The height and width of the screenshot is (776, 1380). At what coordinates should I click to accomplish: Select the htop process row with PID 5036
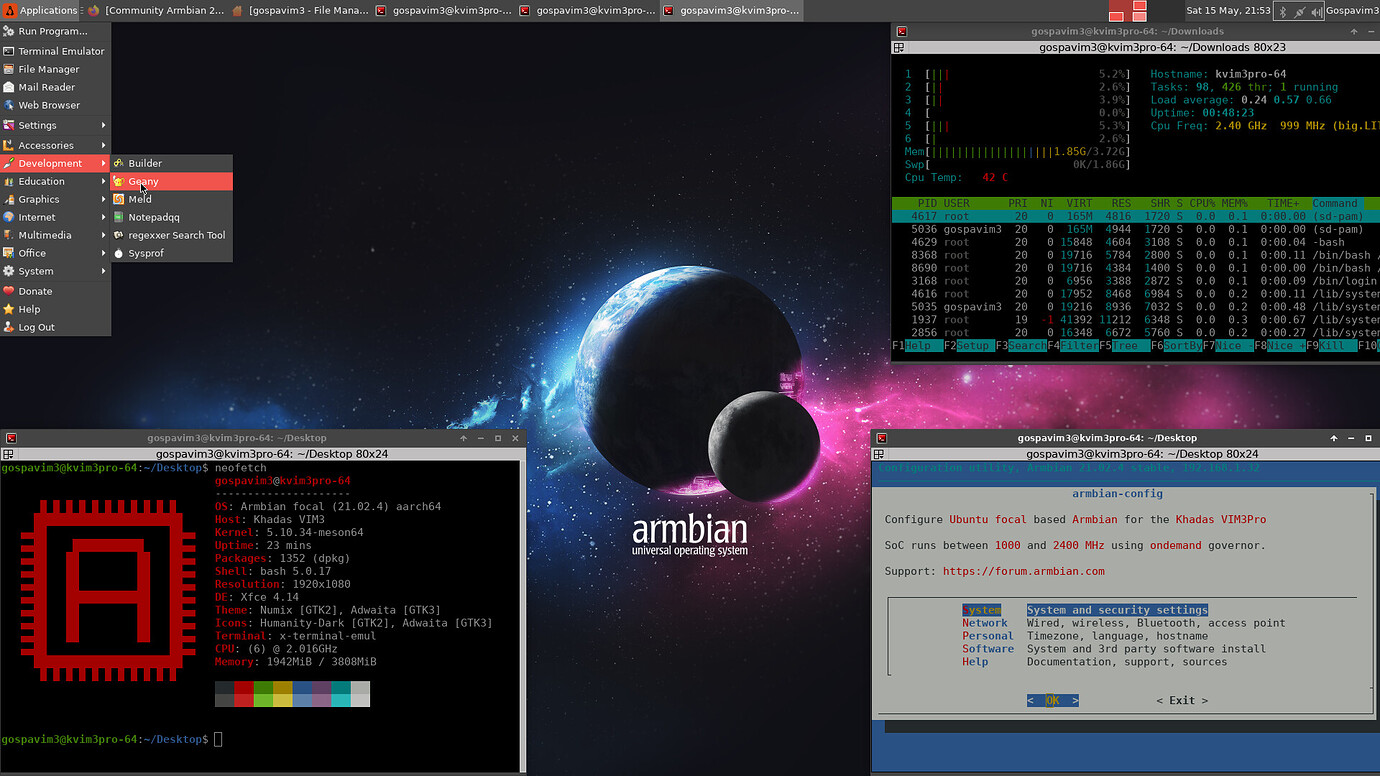coord(1136,229)
